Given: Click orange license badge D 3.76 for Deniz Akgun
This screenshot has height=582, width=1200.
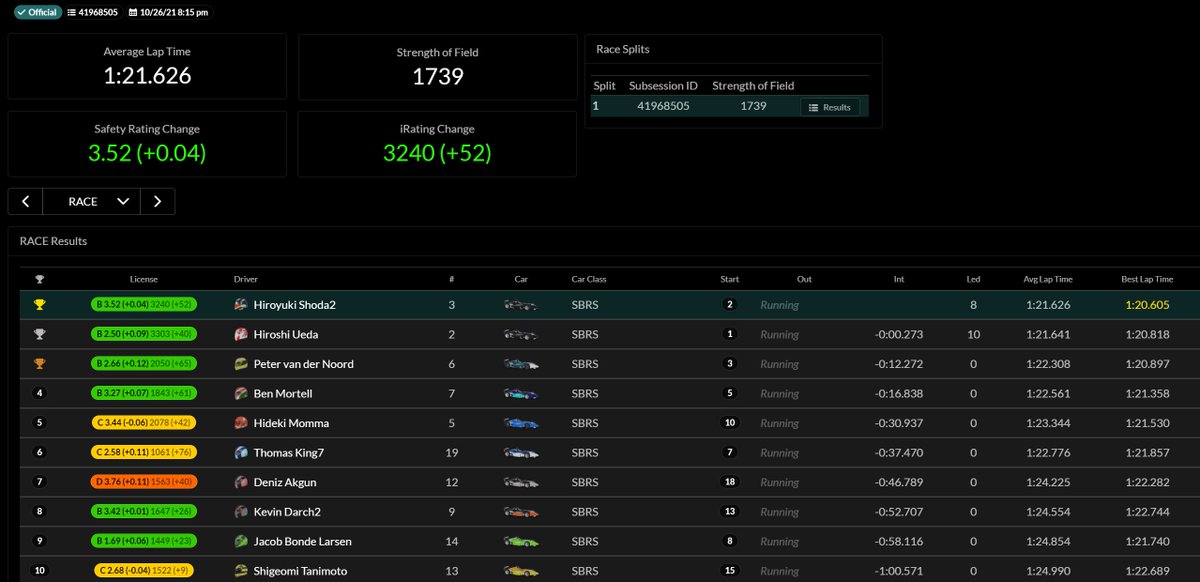Looking at the screenshot, I should (143, 482).
